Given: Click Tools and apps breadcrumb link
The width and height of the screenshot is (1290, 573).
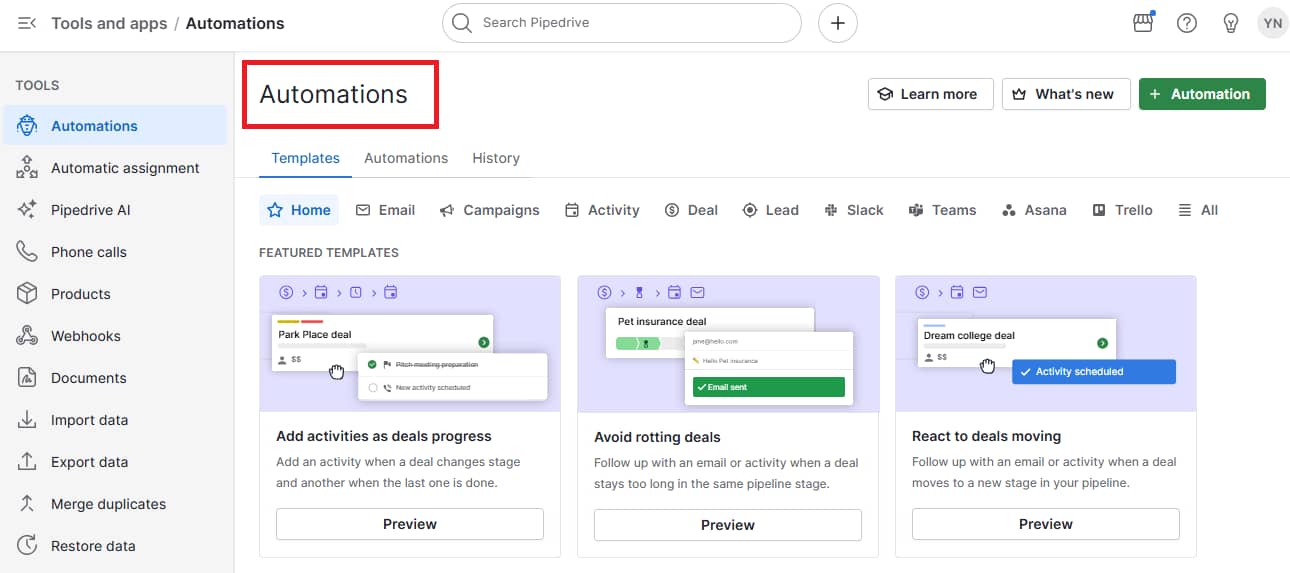Looking at the screenshot, I should tap(109, 23).
